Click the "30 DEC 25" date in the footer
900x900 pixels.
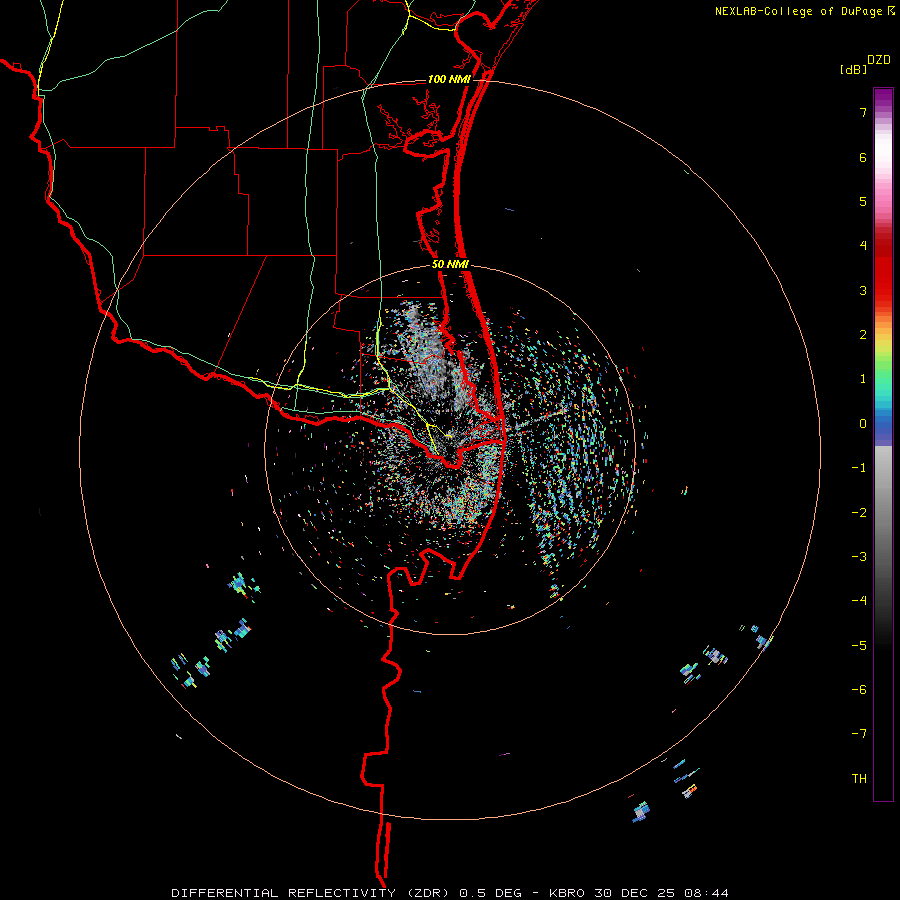[635, 893]
